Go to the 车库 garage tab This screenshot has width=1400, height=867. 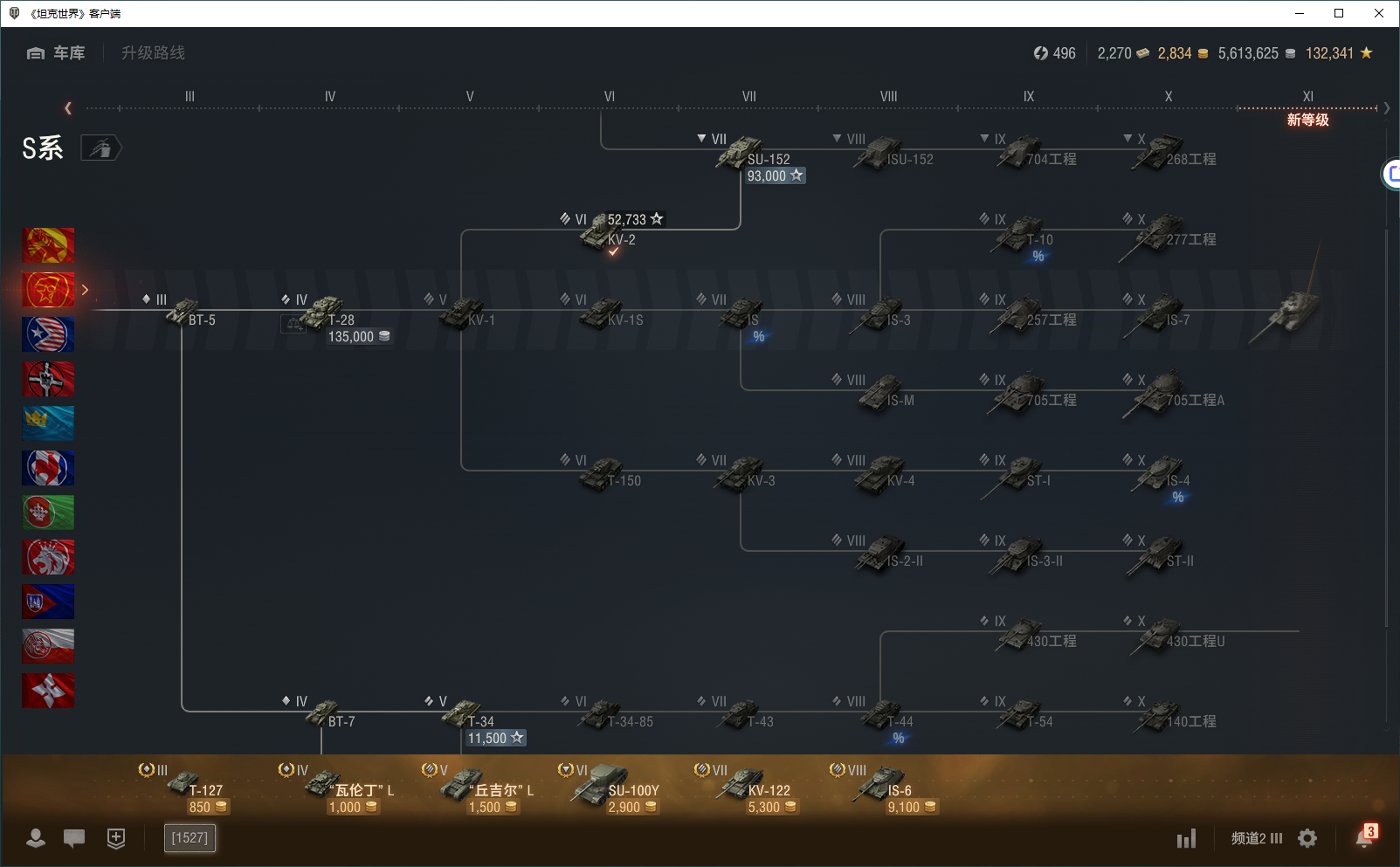click(x=57, y=53)
